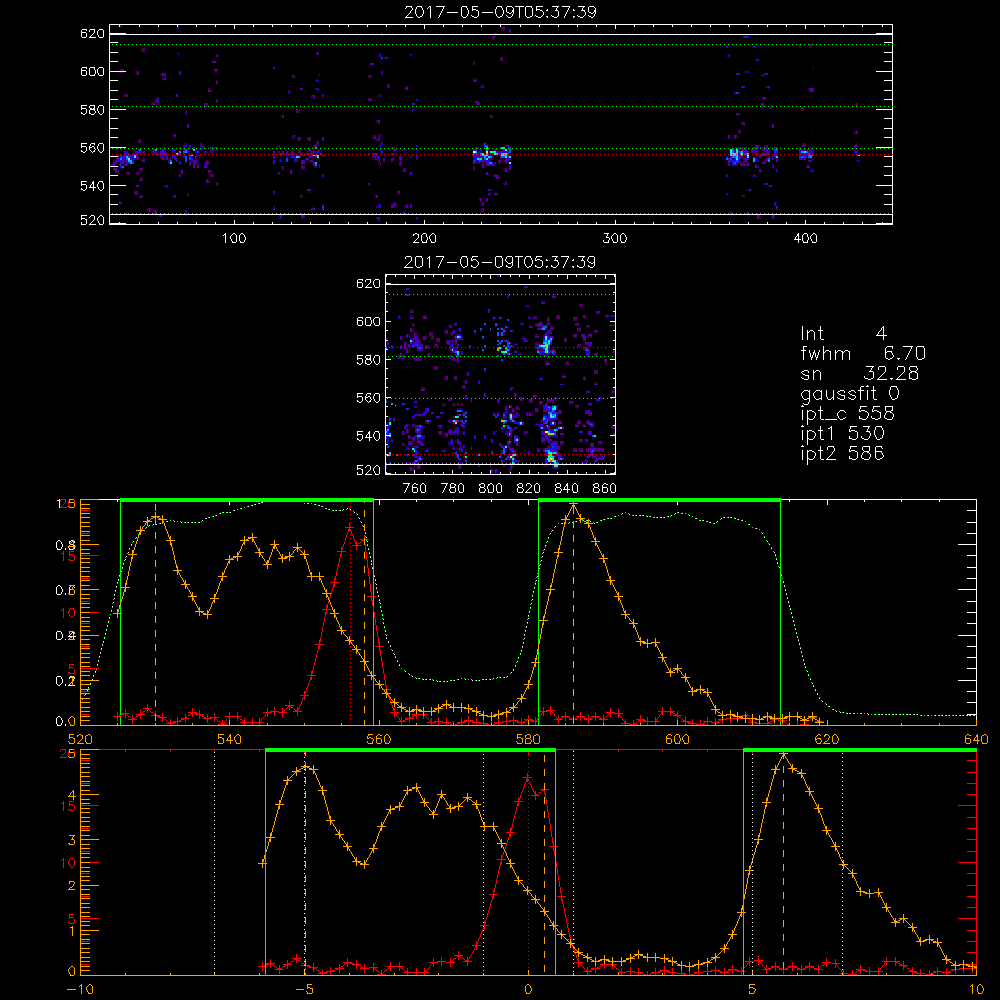1000x1000 pixels.
Task: Click x-axis label 860 of the middle plot
Action: pyautogui.click(x=605, y=489)
